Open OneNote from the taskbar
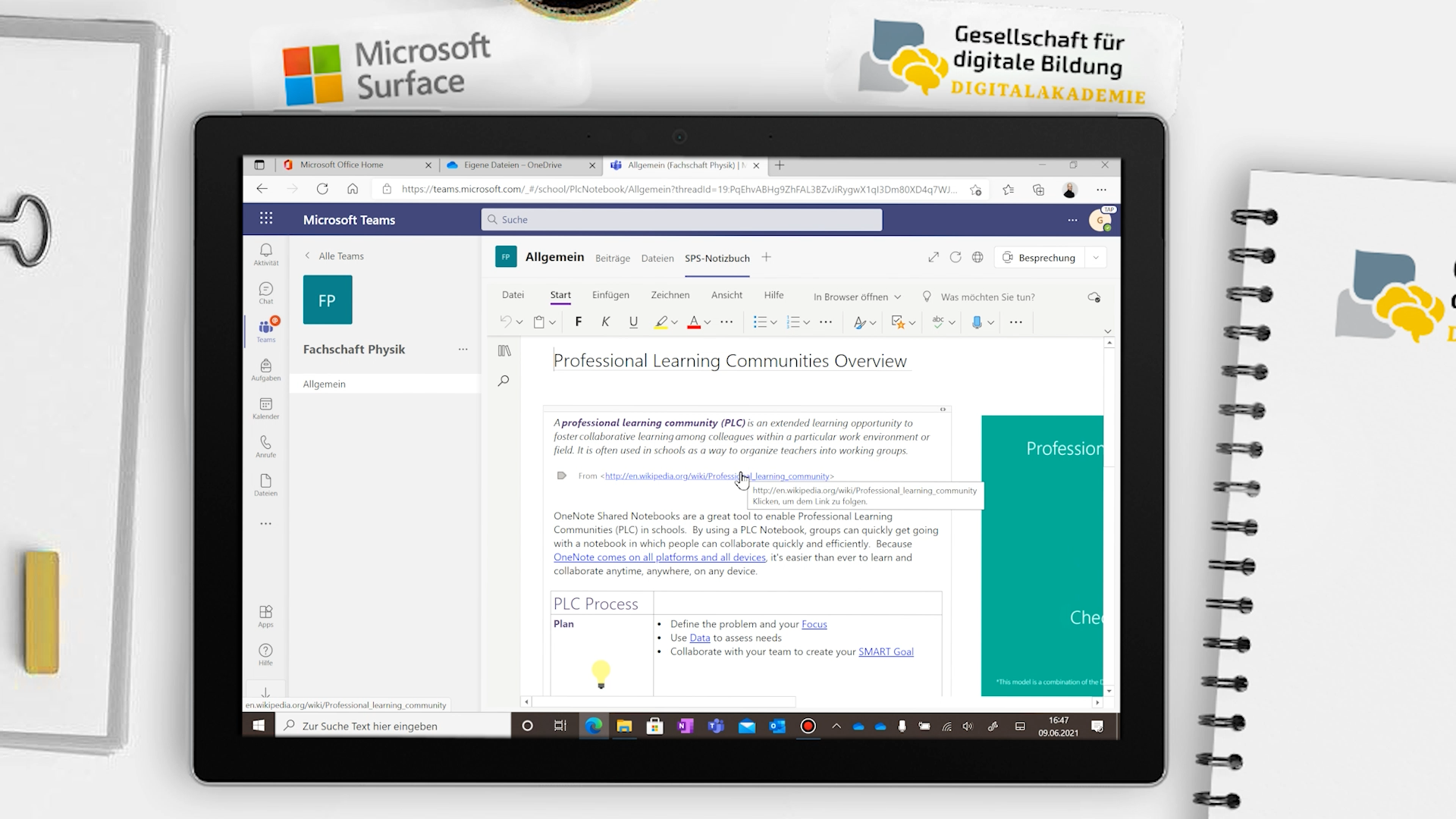Screen dimensions: 1456x819 click(x=686, y=726)
